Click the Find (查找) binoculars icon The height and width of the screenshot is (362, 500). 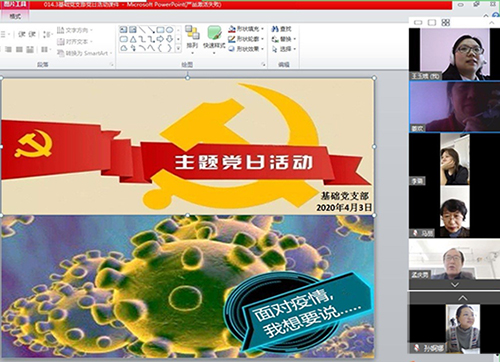pos(275,29)
